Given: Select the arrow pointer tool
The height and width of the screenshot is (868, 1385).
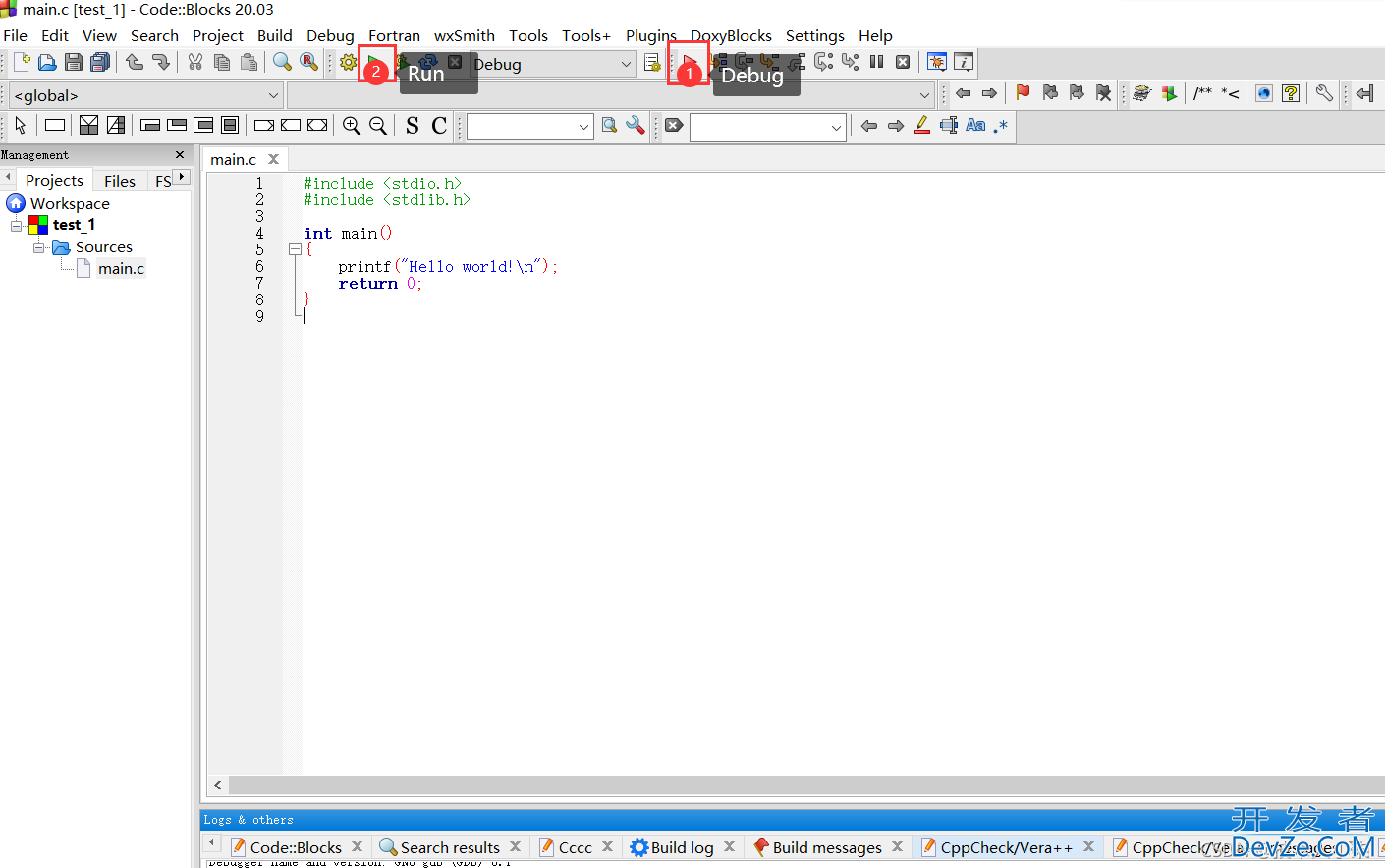Looking at the screenshot, I should 21,125.
